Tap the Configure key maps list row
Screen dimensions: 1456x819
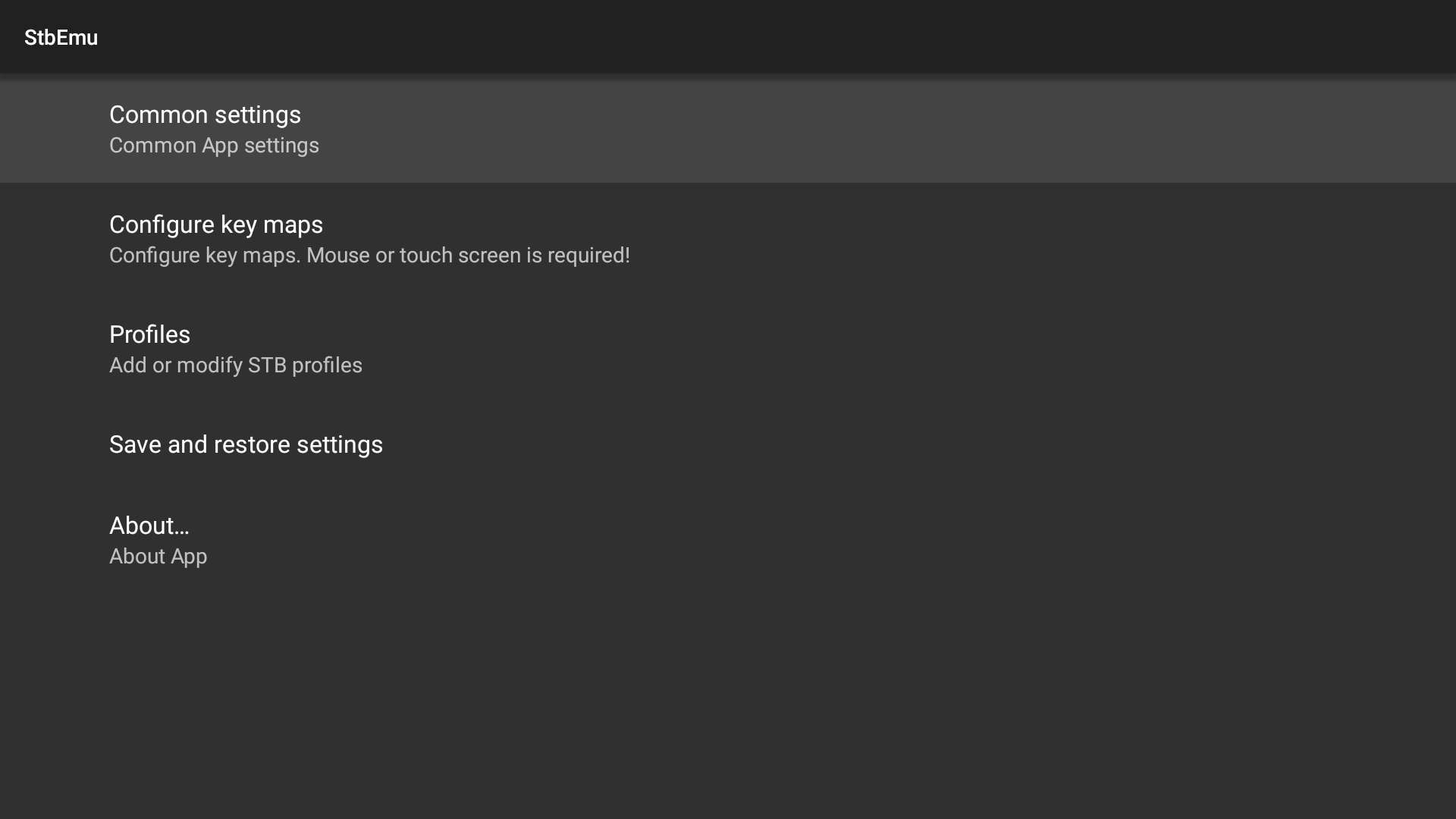pyautogui.click(x=728, y=239)
